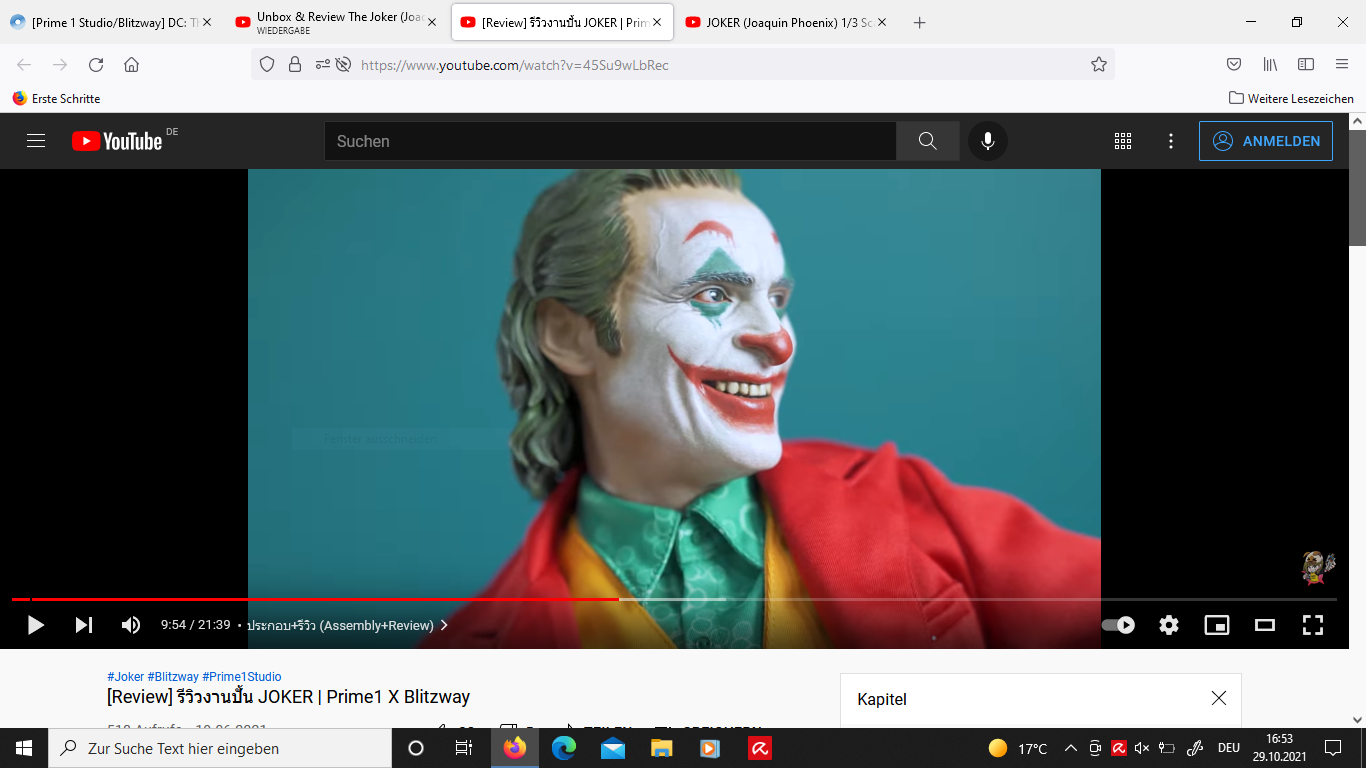Open the Firefox application menu
The image size is (1366, 768).
[1342, 64]
